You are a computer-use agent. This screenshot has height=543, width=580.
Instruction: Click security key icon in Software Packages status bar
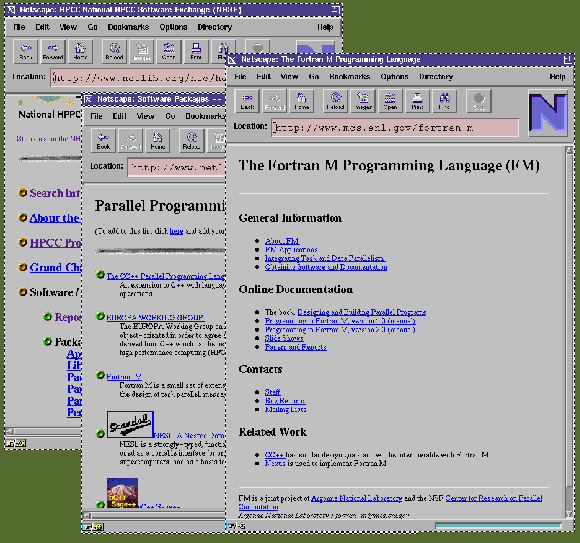pyautogui.click(x=93, y=527)
